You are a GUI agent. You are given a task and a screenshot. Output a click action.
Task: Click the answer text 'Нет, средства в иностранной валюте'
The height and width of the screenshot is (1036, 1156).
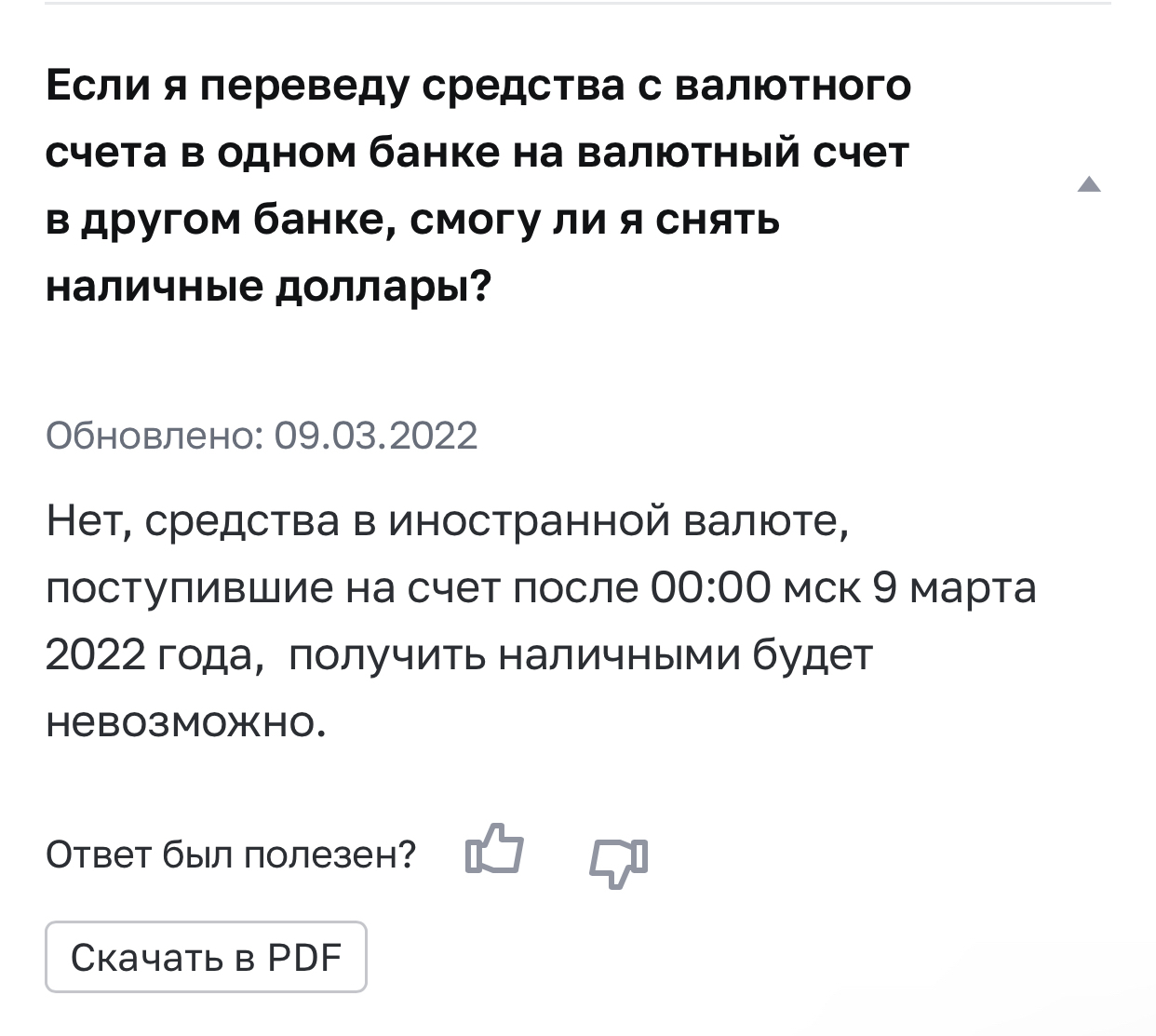[x=447, y=521]
